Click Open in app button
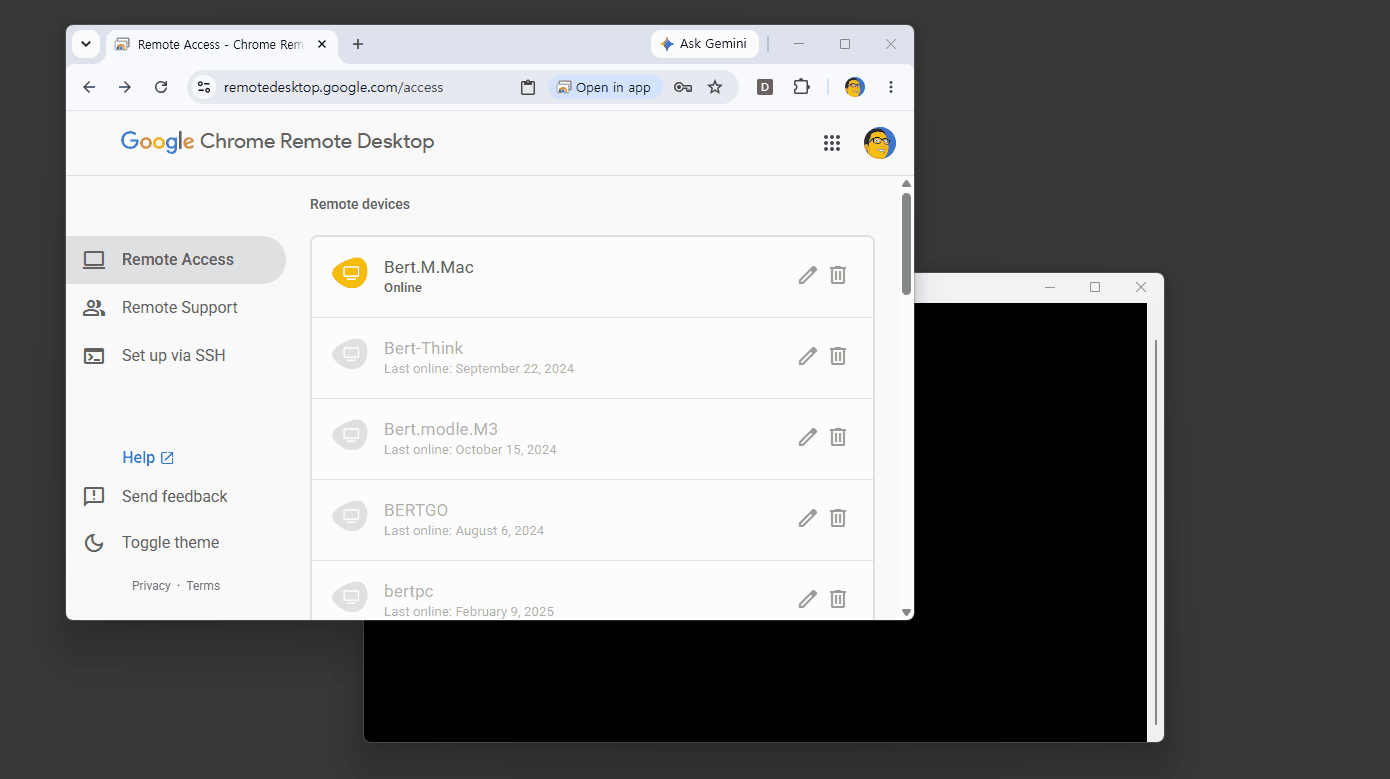Screen dimensions: 1390x779 click(x=604, y=87)
